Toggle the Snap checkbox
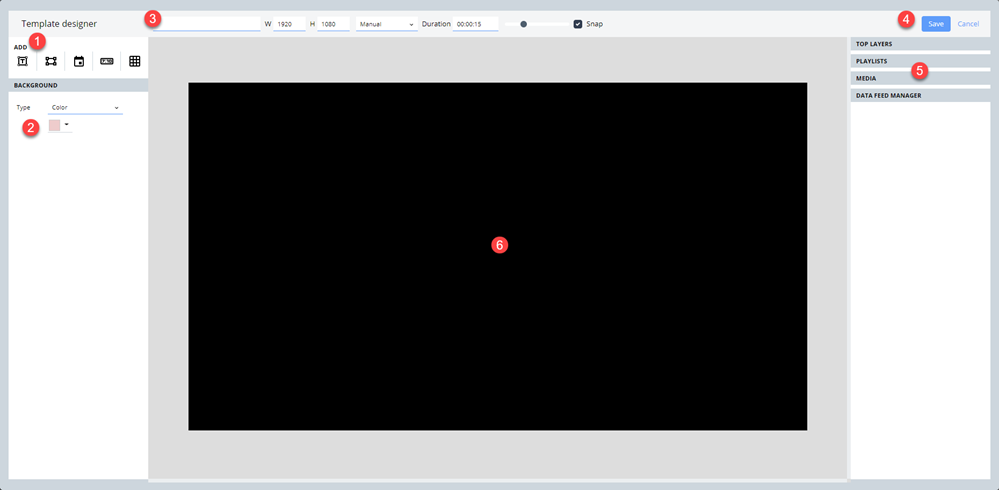This screenshot has width=1000, height=491. click(578, 24)
